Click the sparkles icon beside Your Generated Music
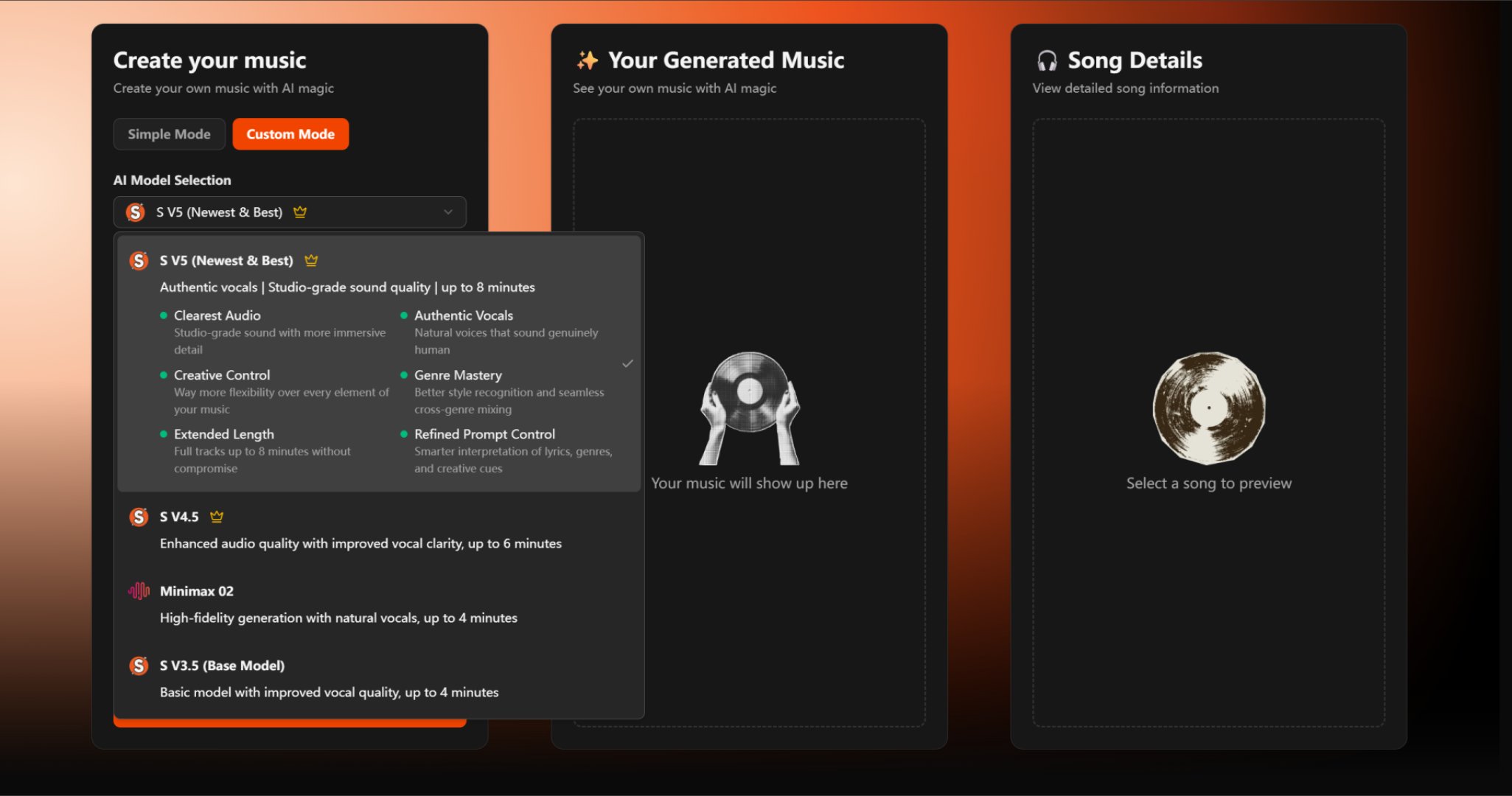The width and height of the screenshot is (1512, 796). (x=588, y=60)
